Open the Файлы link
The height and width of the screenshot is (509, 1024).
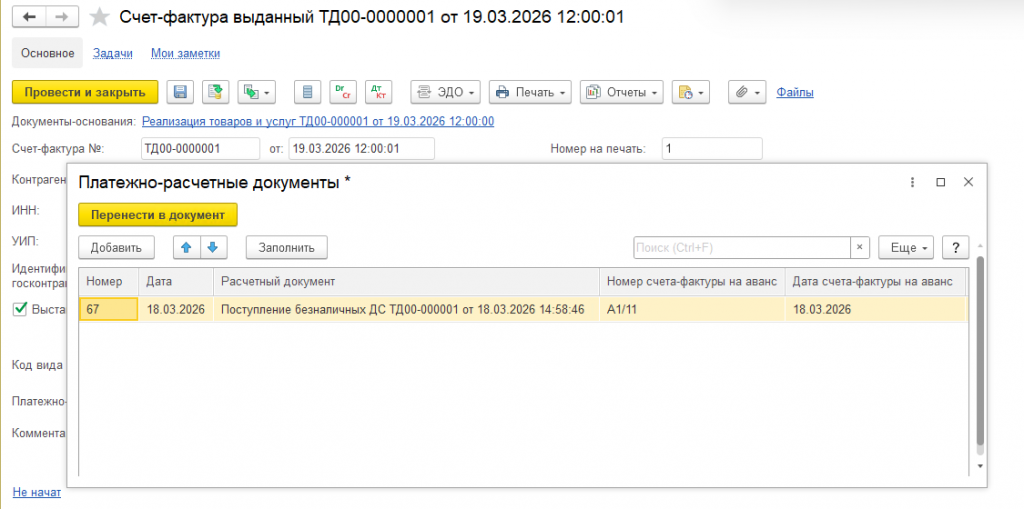[x=795, y=92]
